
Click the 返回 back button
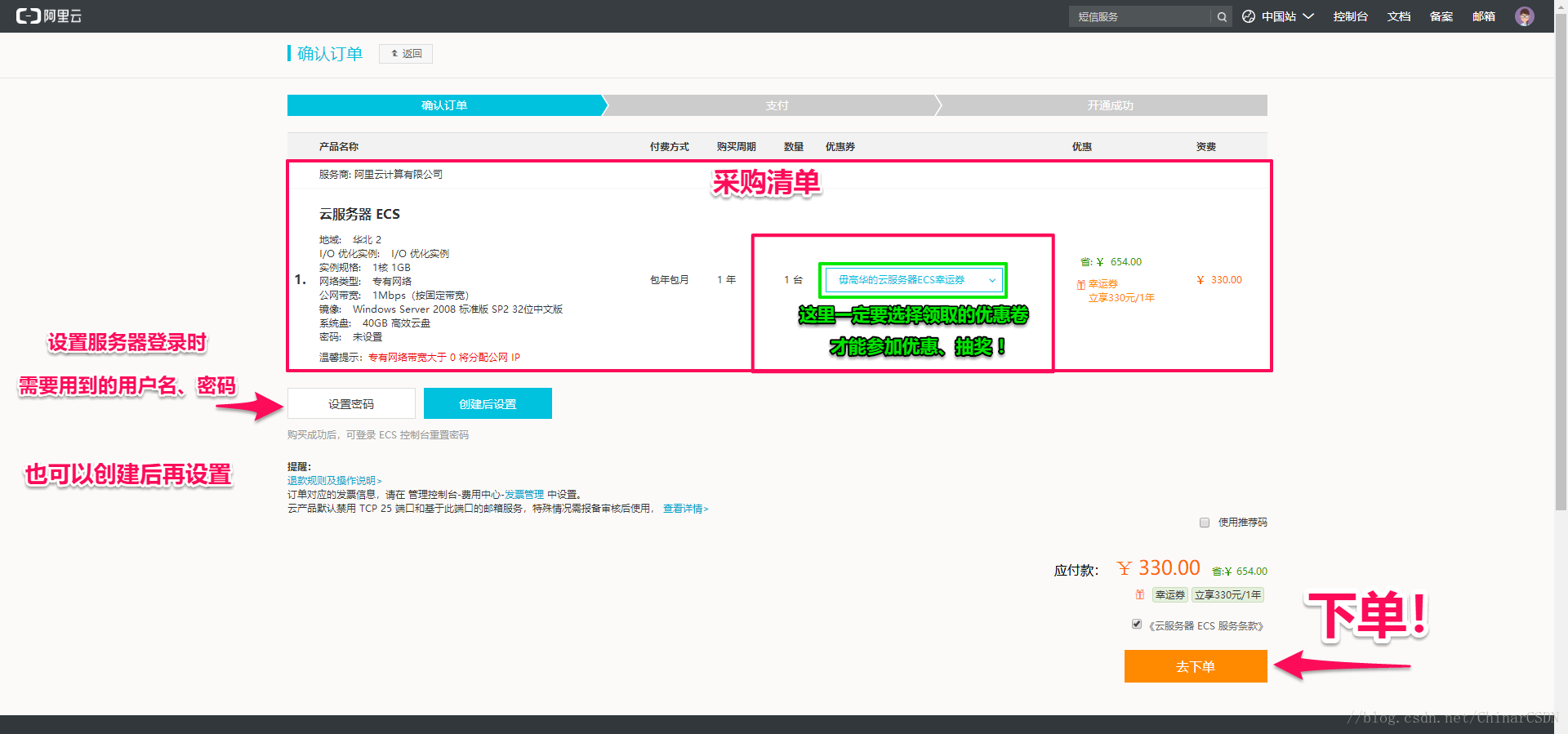[x=406, y=54]
